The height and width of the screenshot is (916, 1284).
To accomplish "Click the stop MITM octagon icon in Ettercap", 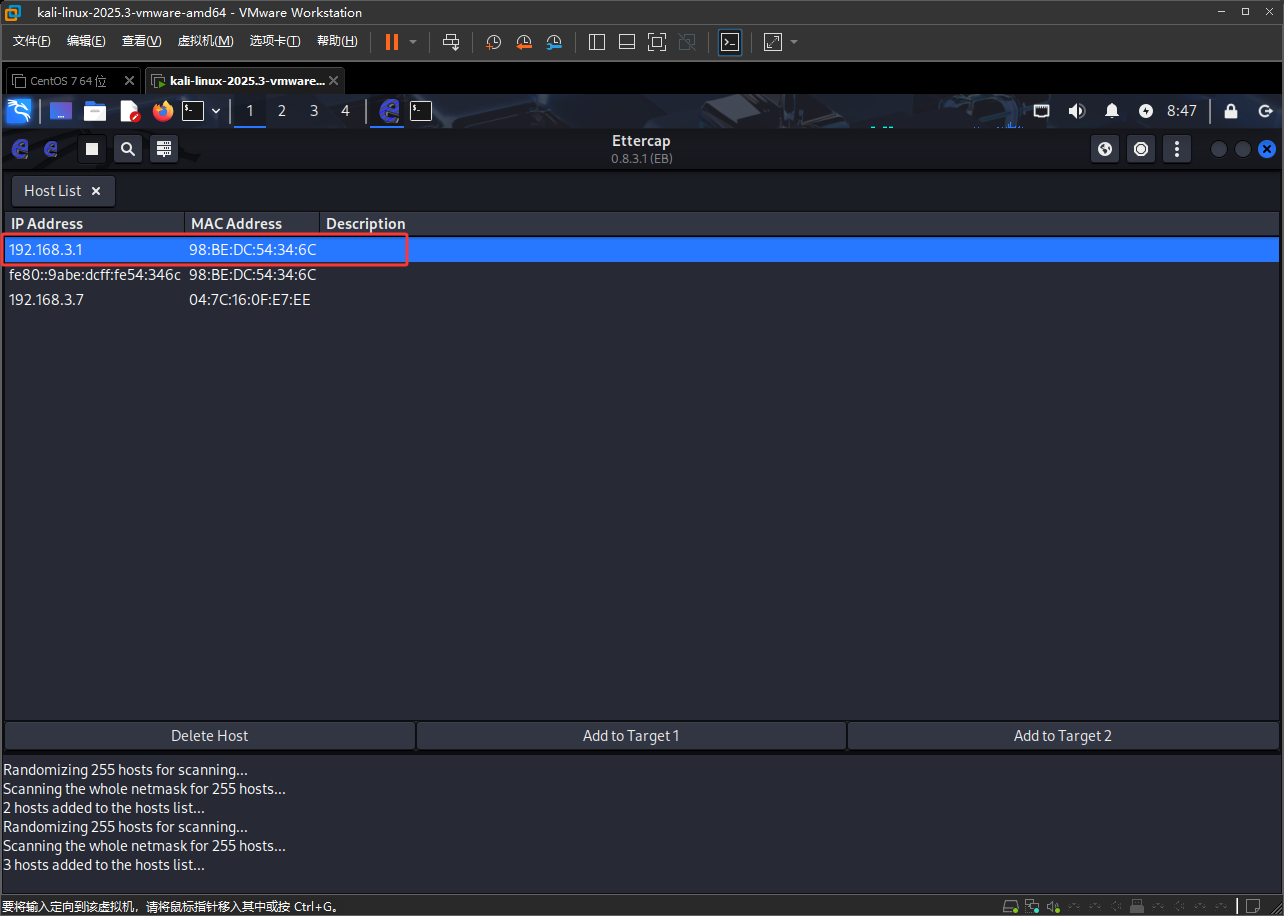I will (1141, 149).
